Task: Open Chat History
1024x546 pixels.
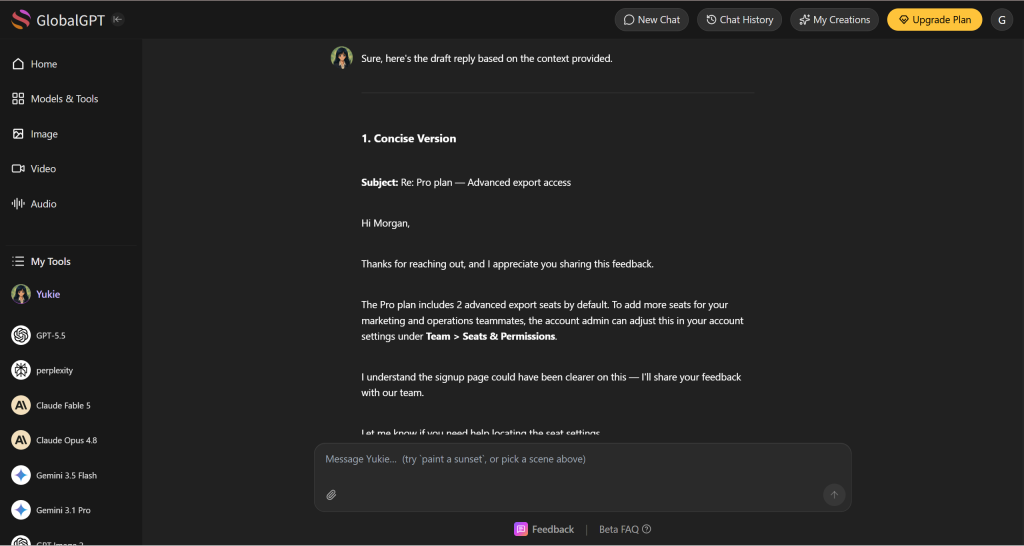Action: pyautogui.click(x=739, y=20)
